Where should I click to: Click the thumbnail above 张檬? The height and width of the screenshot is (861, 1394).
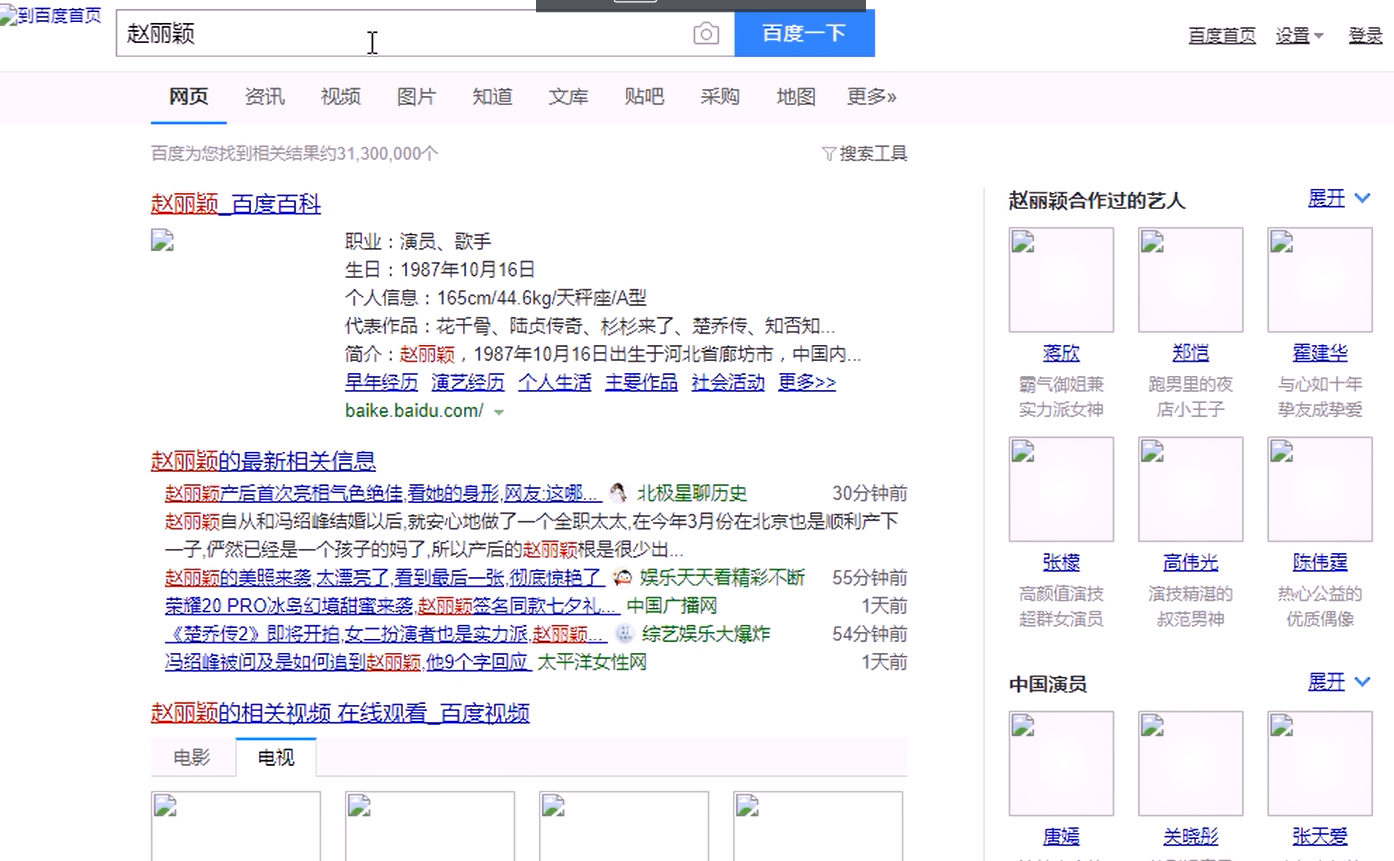click(1061, 489)
